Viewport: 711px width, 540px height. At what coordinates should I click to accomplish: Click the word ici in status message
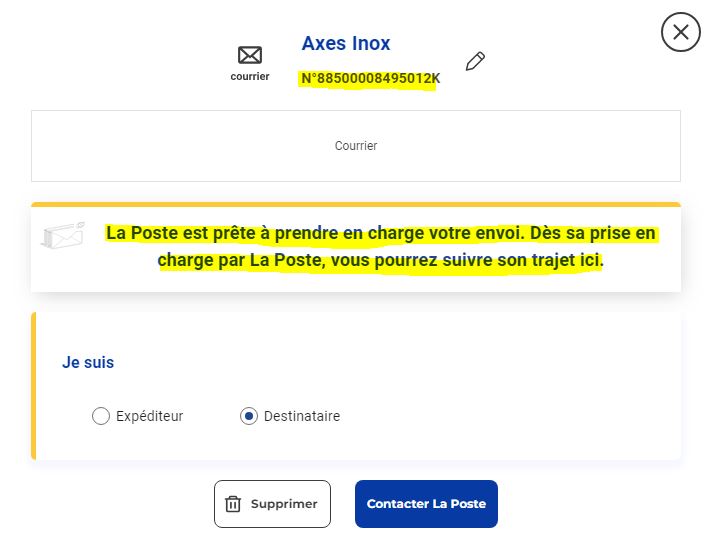[x=590, y=260]
